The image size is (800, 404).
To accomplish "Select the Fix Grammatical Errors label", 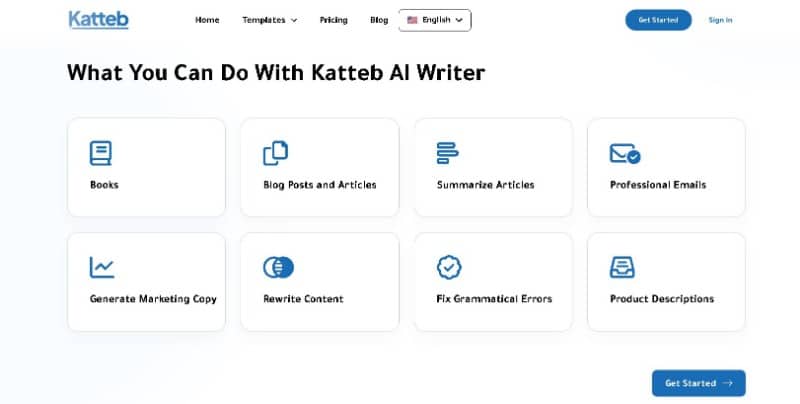I will (494, 299).
